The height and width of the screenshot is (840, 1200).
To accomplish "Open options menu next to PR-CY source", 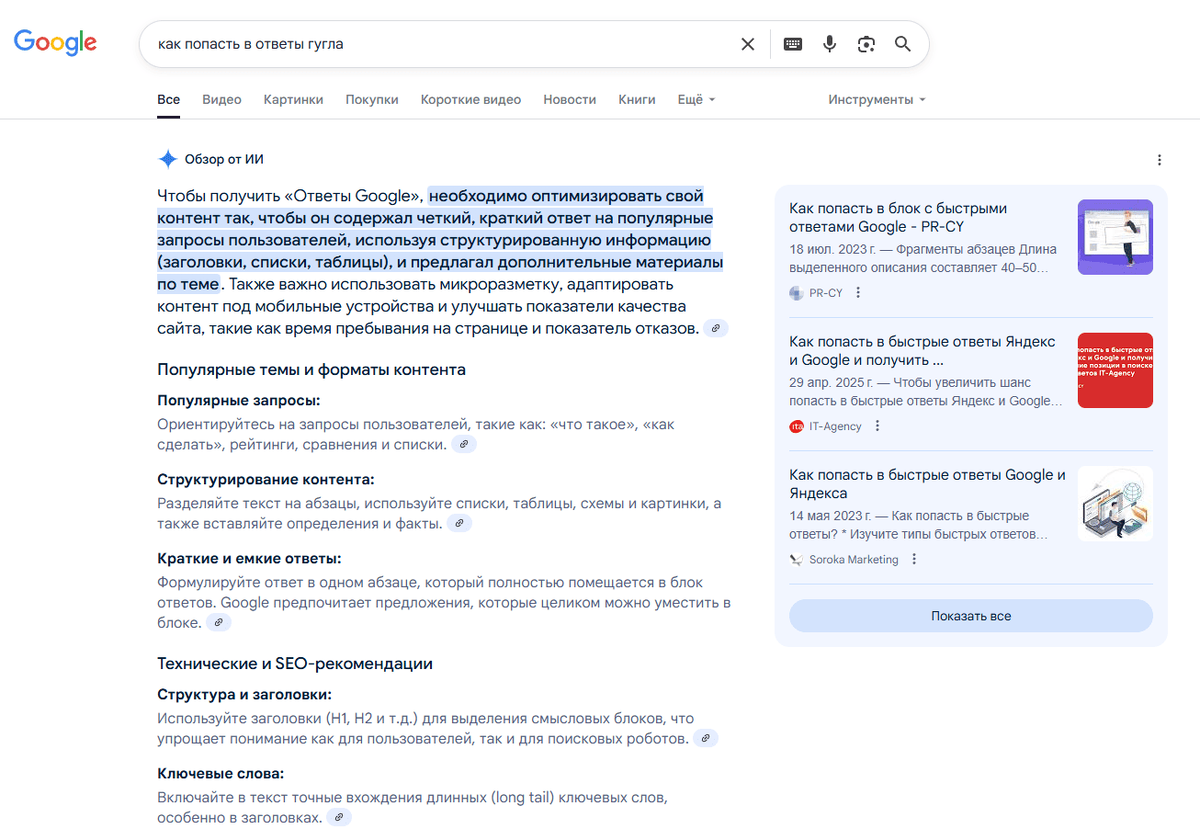I will point(858,292).
